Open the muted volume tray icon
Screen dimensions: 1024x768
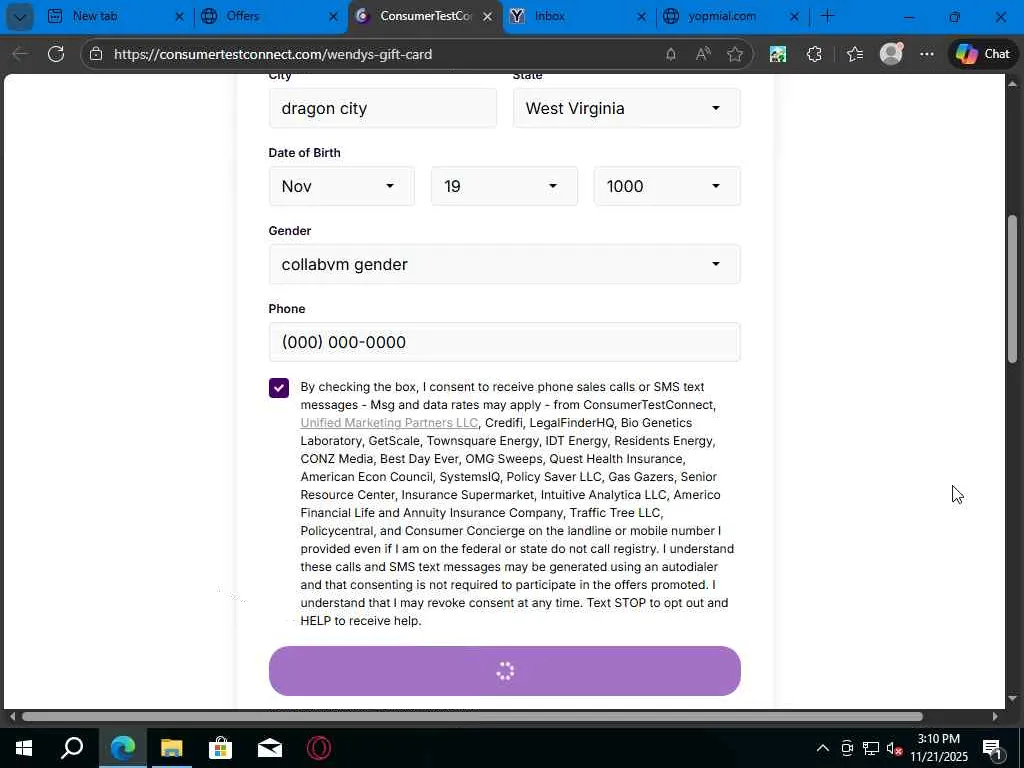(x=894, y=748)
